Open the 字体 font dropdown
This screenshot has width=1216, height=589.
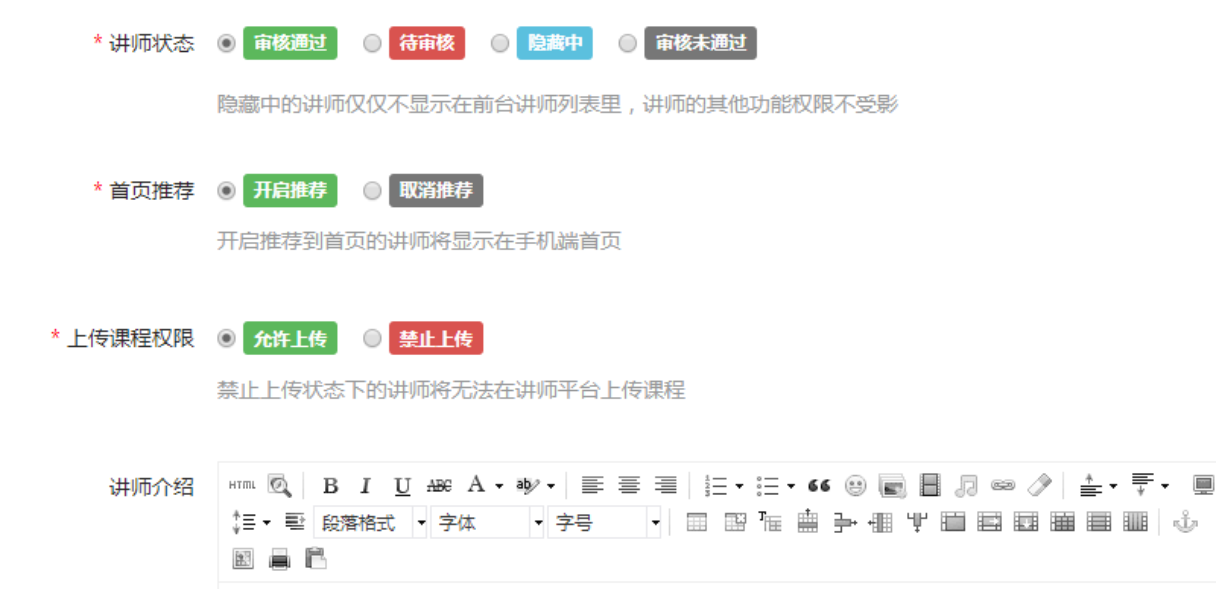click(x=487, y=522)
